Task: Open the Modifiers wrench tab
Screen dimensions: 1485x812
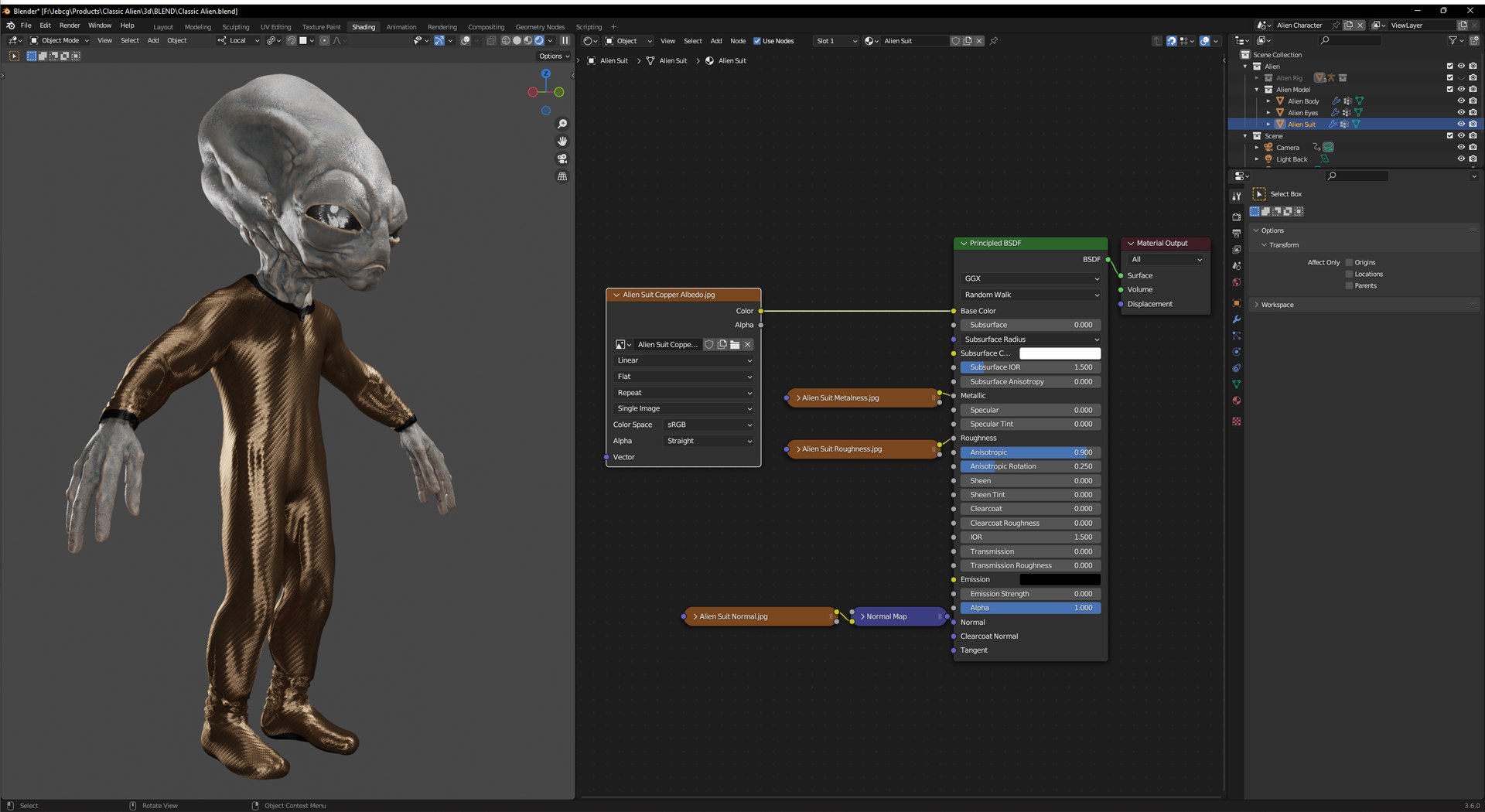Action: (x=1237, y=319)
